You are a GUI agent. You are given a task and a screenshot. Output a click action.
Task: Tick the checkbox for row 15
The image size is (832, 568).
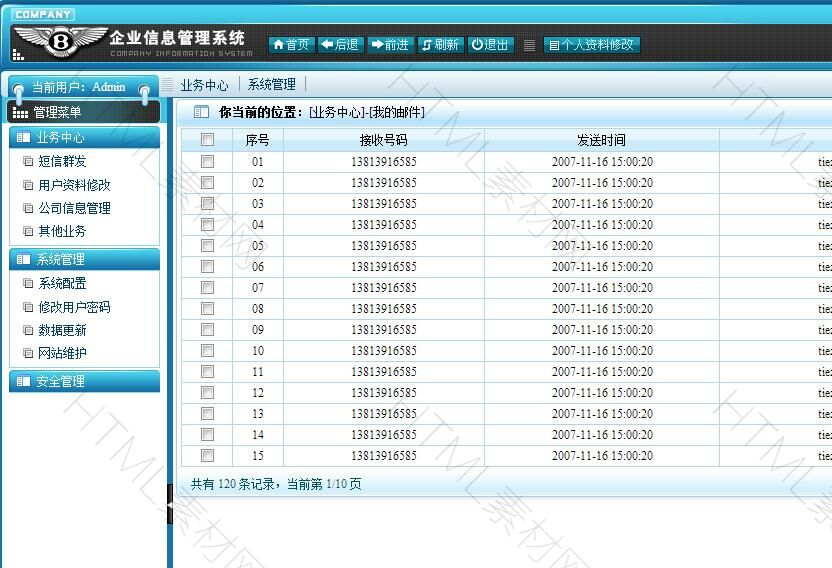[207, 455]
